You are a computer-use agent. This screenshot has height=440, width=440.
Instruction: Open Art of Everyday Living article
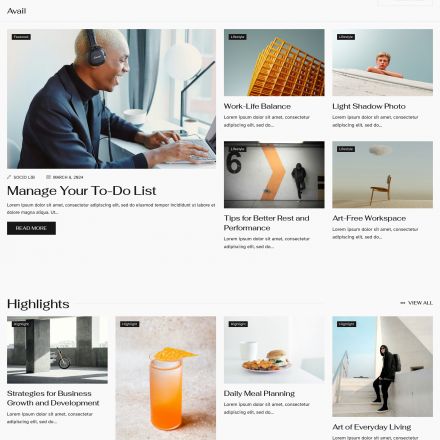371,427
